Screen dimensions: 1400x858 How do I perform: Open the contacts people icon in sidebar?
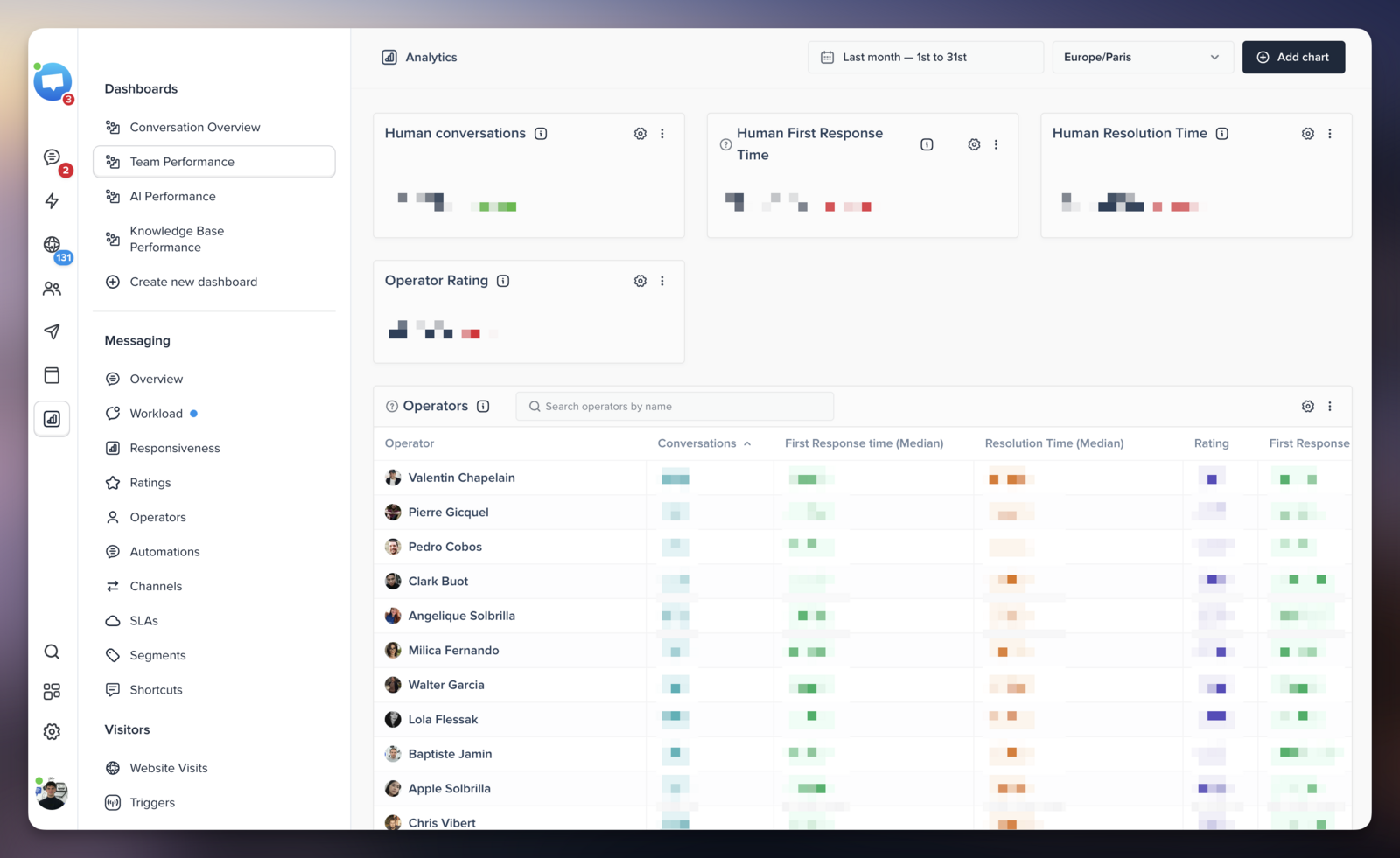(x=52, y=289)
